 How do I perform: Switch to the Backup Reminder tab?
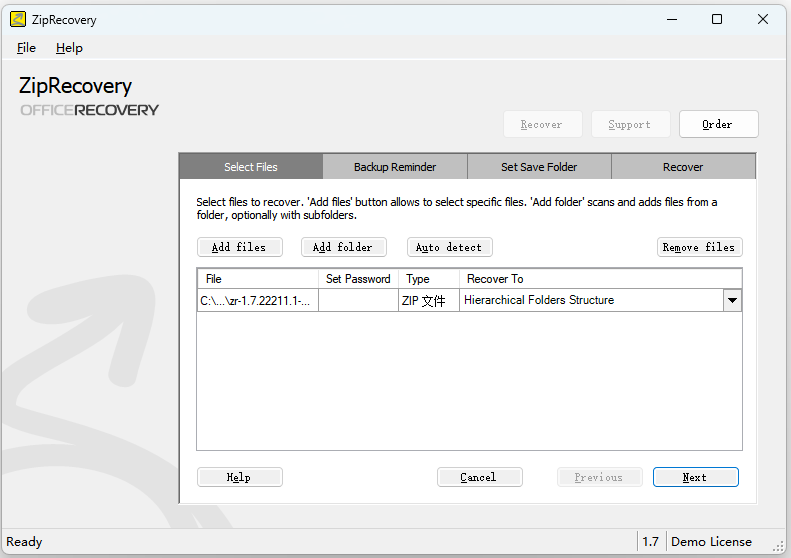point(395,166)
